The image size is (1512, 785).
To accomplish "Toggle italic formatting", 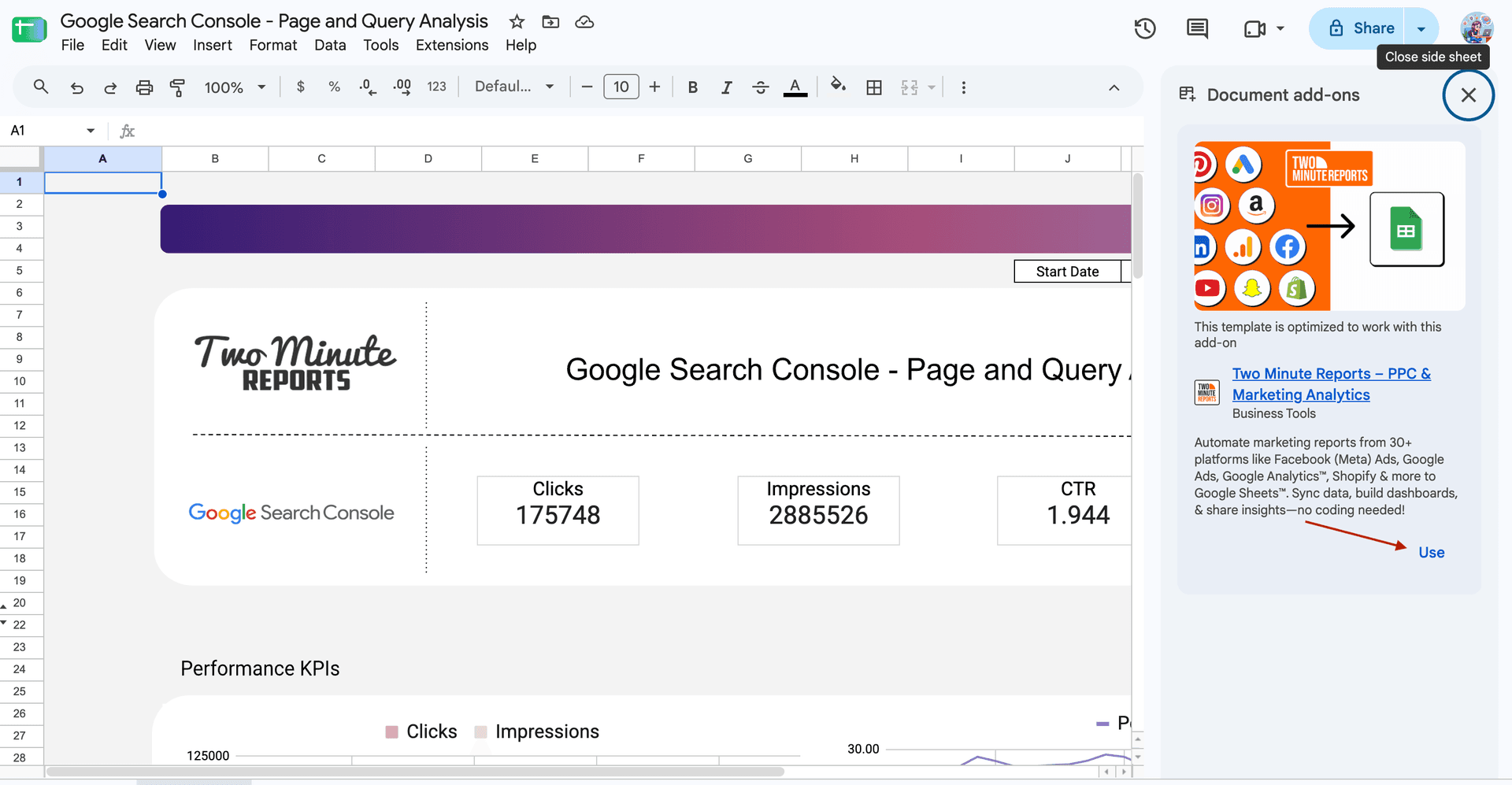I will coord(726,87).
